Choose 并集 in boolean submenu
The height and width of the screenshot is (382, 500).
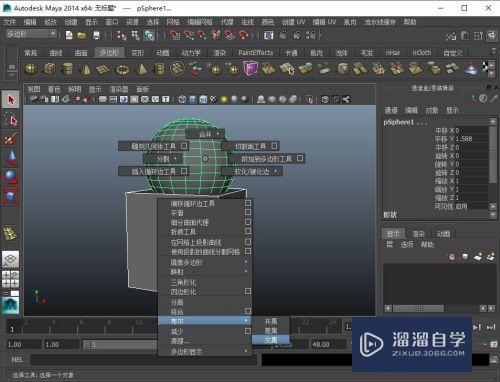271,321
